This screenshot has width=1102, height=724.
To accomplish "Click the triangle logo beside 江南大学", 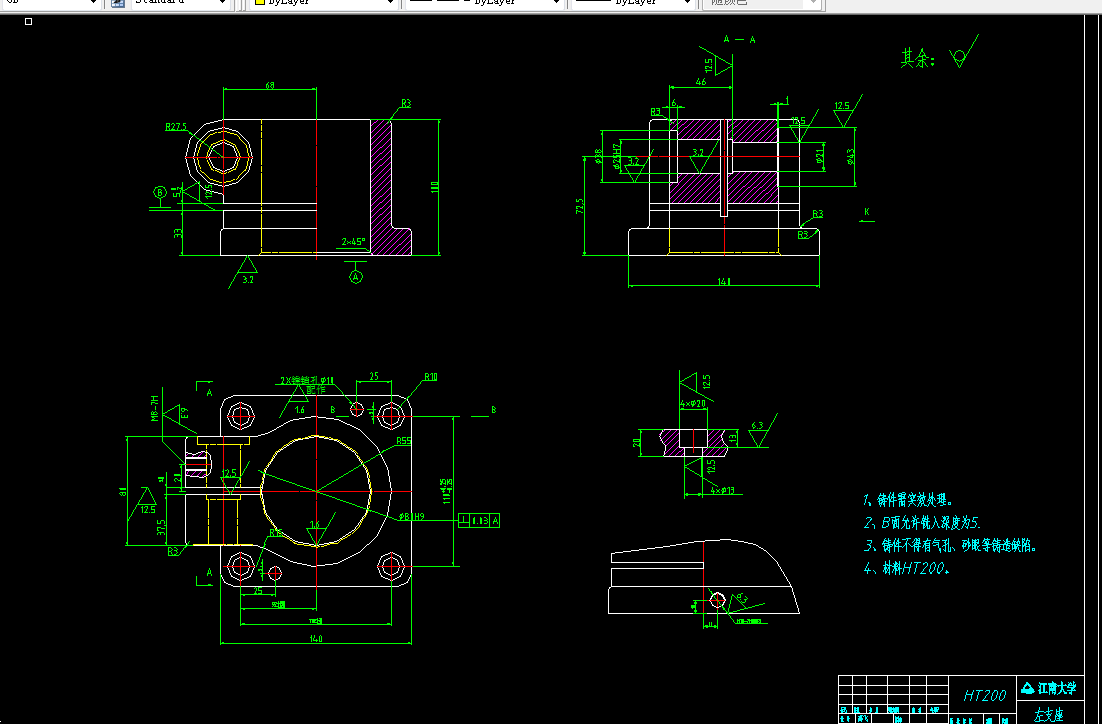I will [x=1028, y=688].
